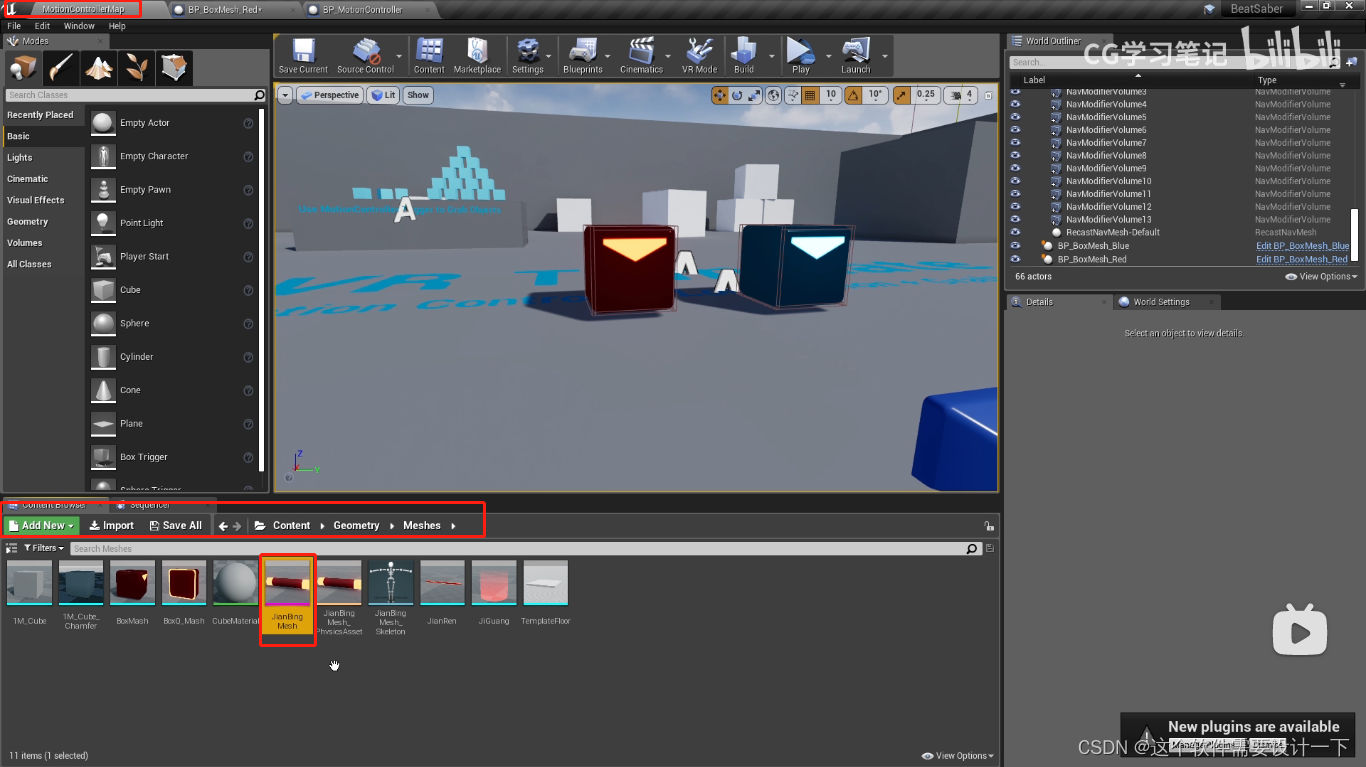The width and height of the screenshot is (1366, 767).
Task: Click the Blueprints toolbar icon
Action: 582,56
